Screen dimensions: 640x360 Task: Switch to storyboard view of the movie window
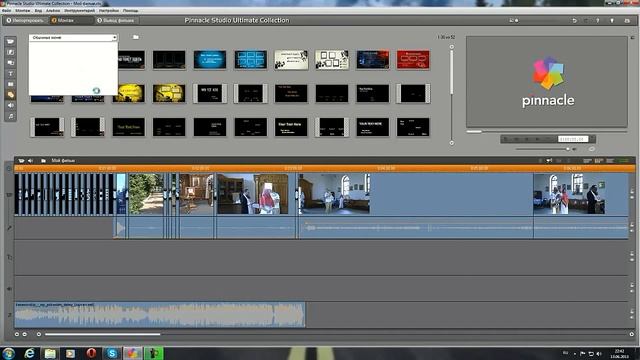pos(587,161)
